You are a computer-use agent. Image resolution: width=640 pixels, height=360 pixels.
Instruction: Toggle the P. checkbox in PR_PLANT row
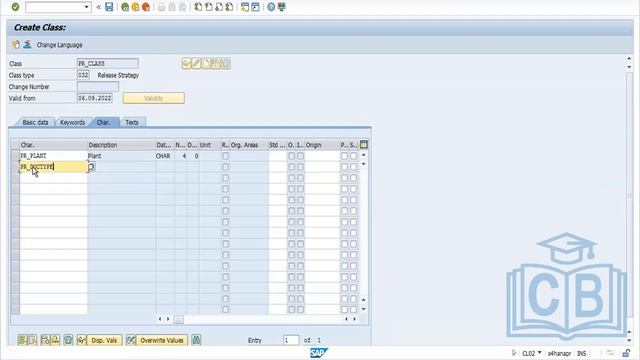click(x=344, y=156)
